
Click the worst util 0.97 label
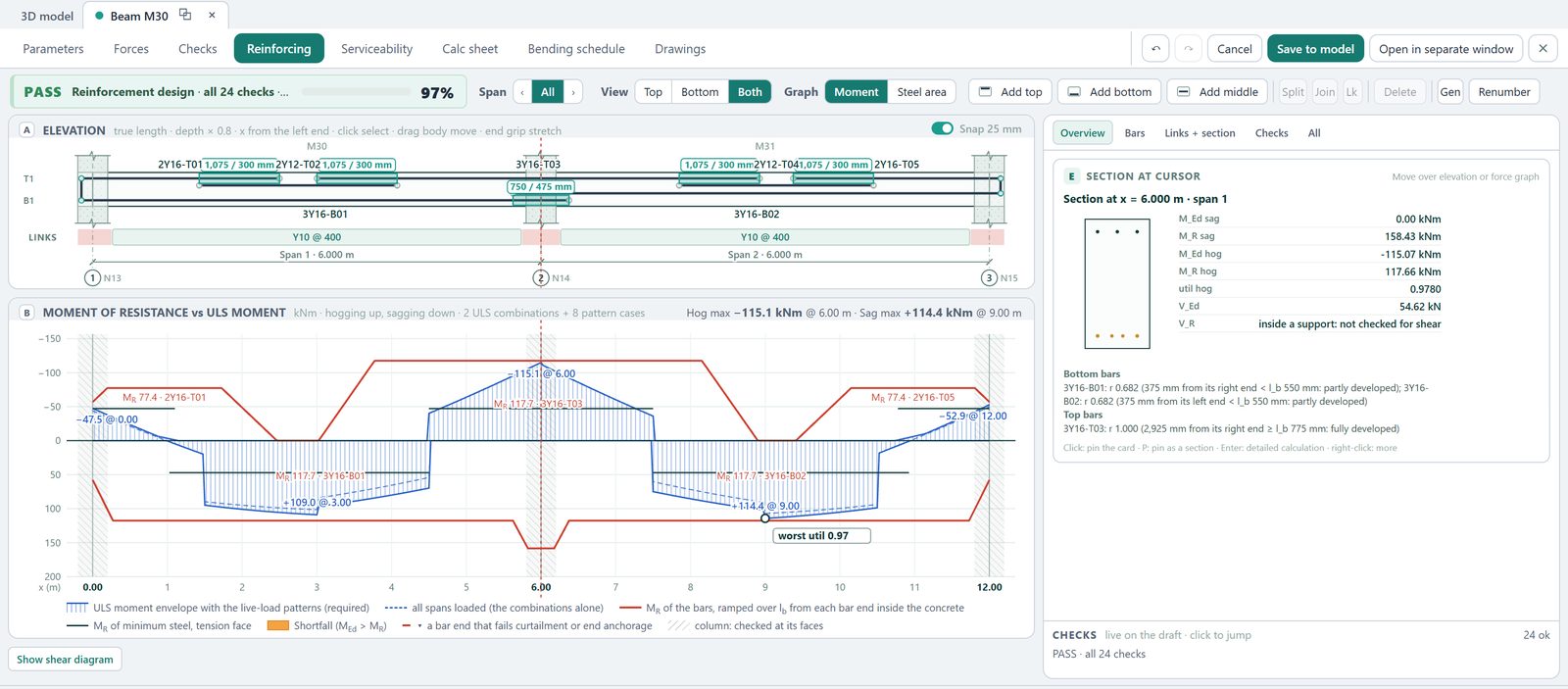[821, 536]
